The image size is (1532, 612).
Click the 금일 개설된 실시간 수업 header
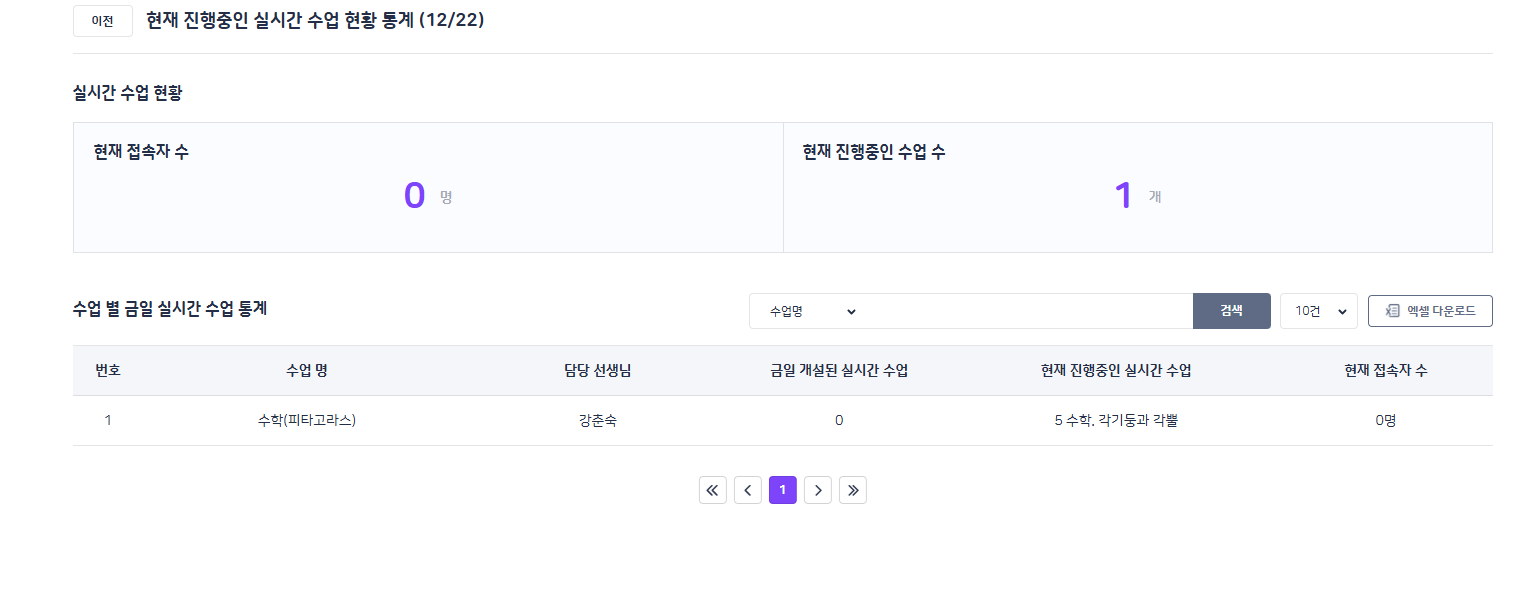coord(839,371)
